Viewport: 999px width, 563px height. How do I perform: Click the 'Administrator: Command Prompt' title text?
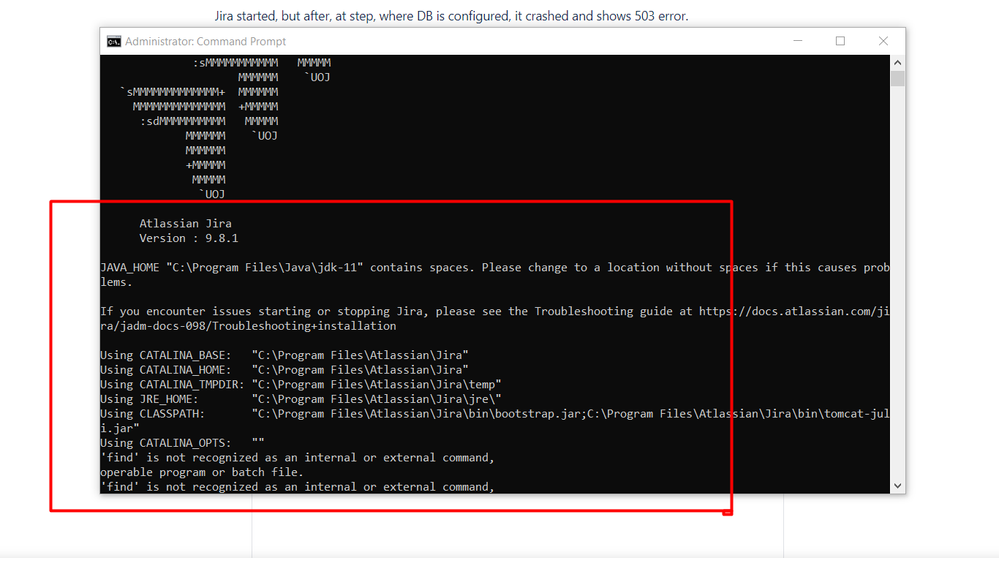[x=205, y=41]
